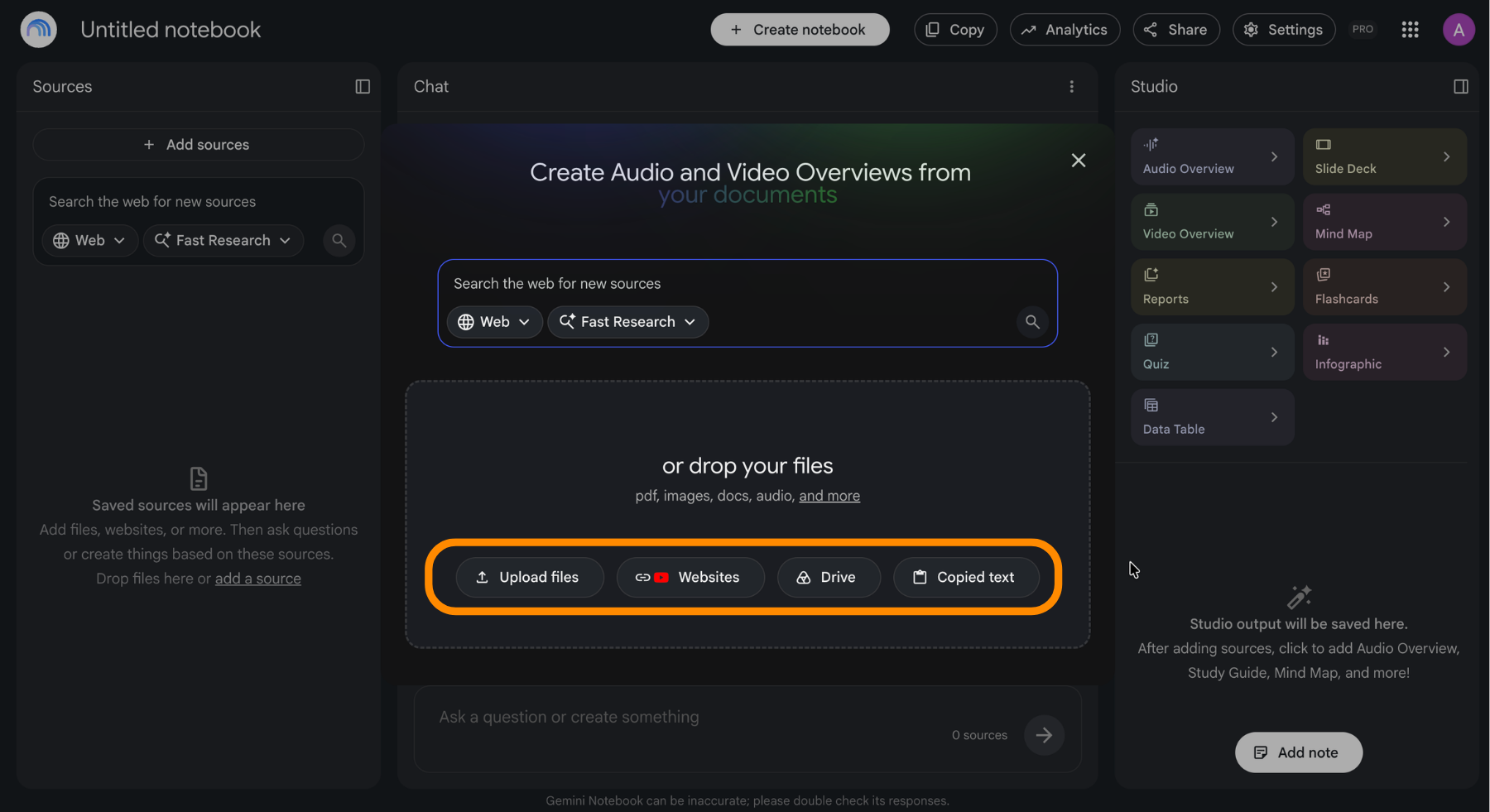
Task: Focus the dialog 'Search the web for new sources' field
Action: 747,284
